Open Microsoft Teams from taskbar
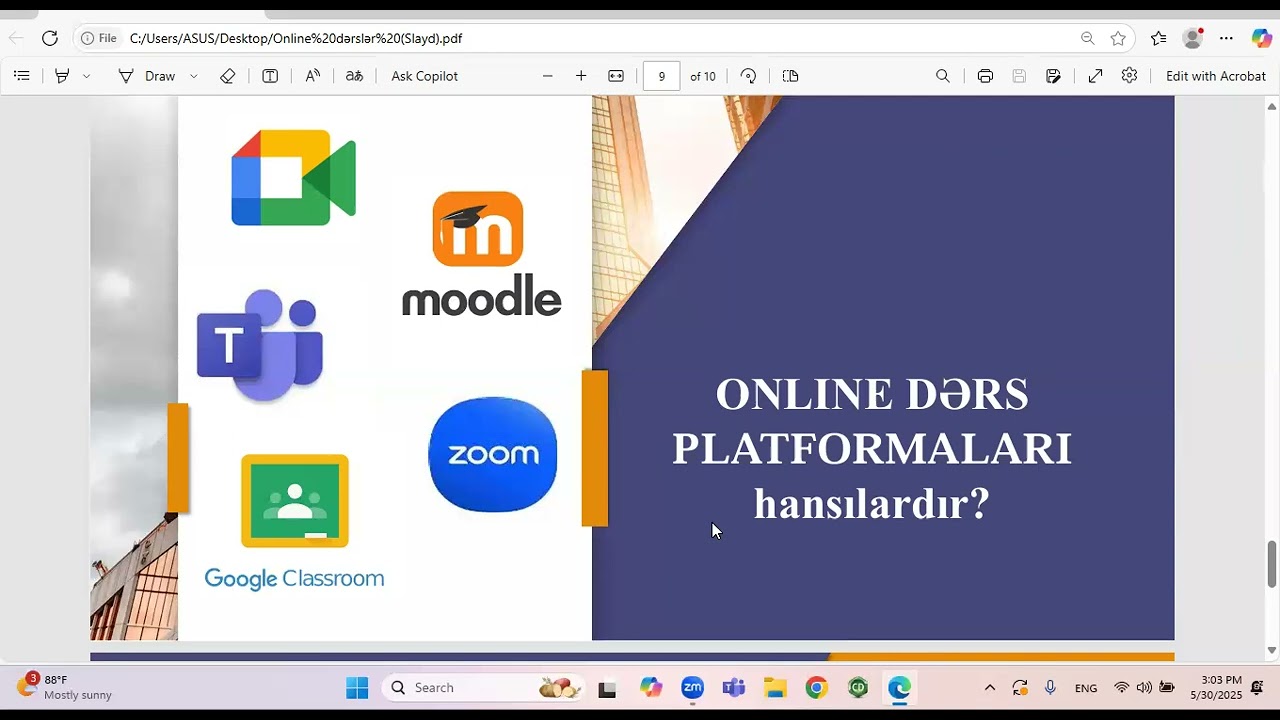Screen dimensions: 1280x720 click(734, 688)
